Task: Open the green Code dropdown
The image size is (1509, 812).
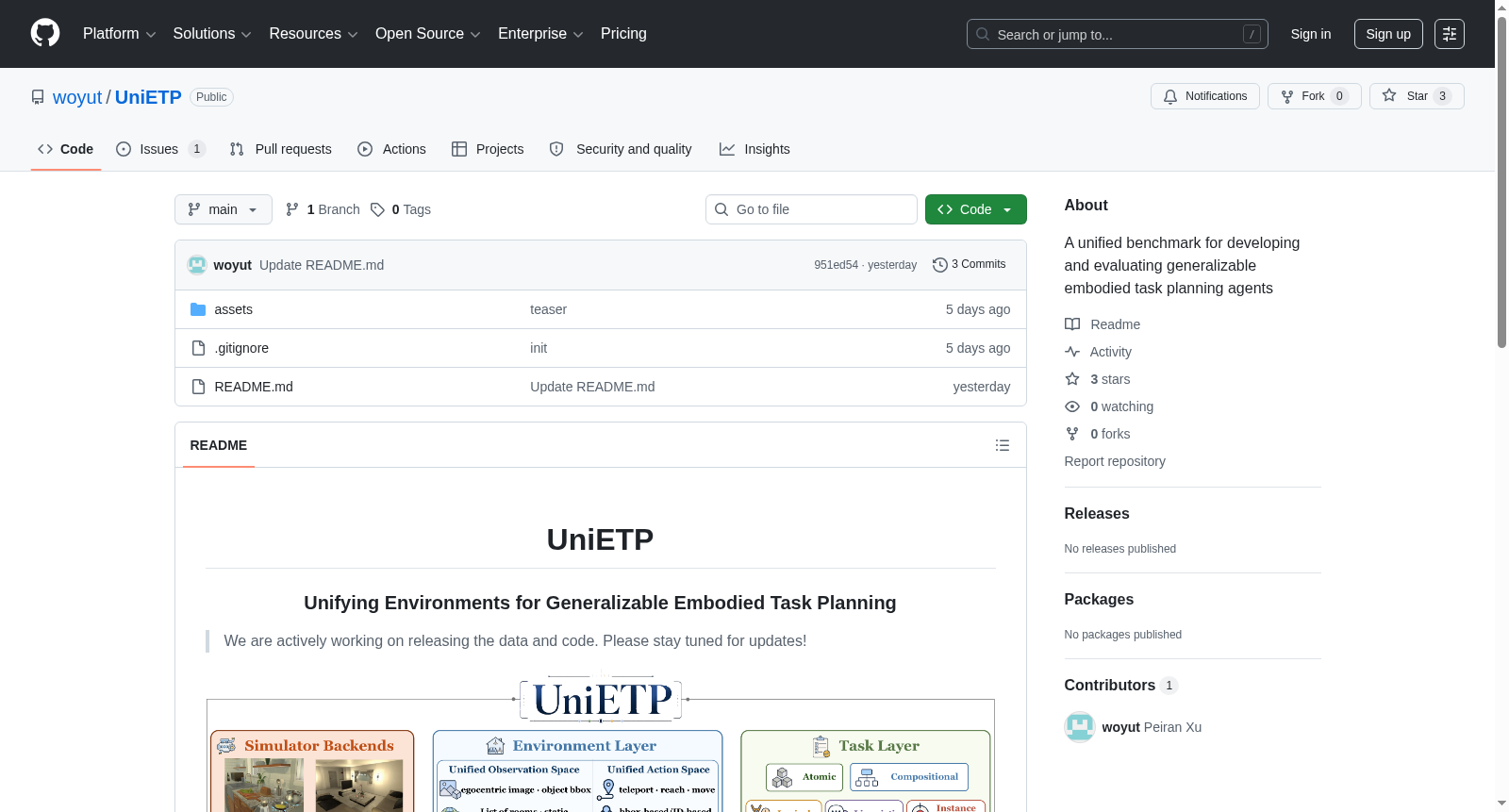Action: [976, 209]
